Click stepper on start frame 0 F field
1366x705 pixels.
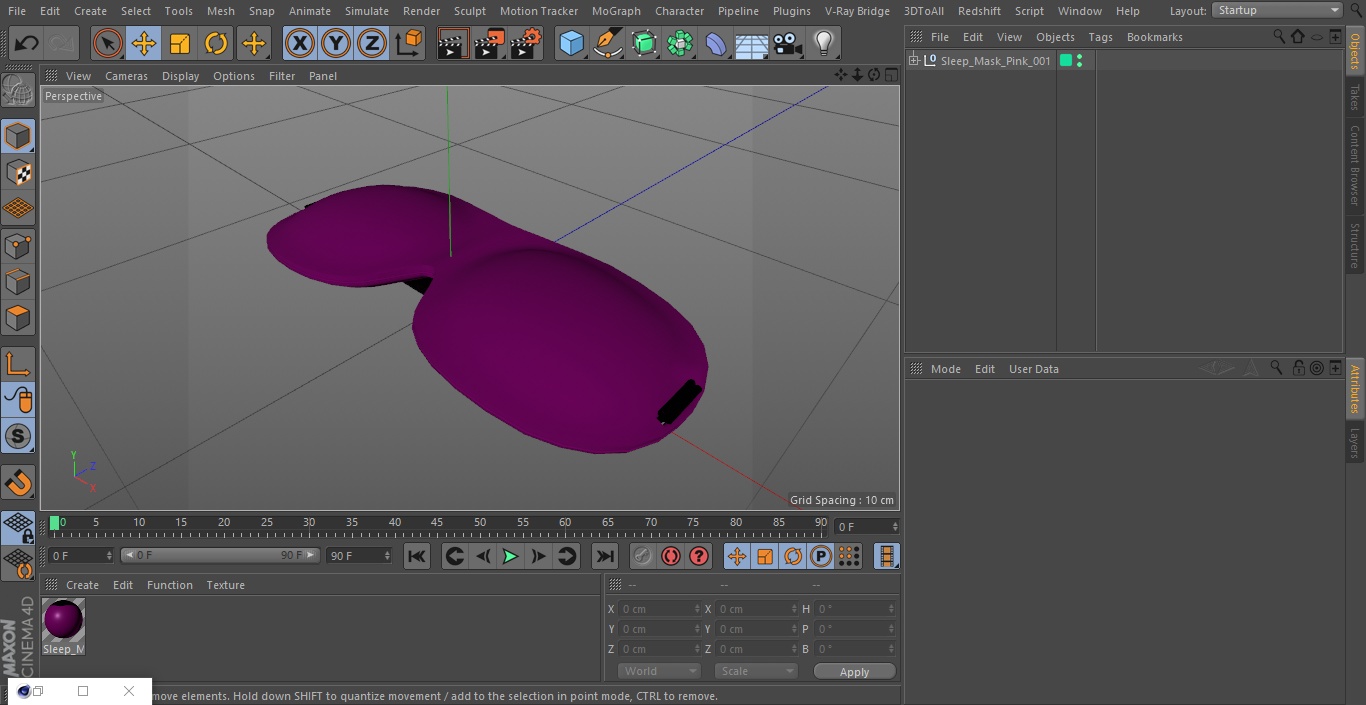[109, 556]
